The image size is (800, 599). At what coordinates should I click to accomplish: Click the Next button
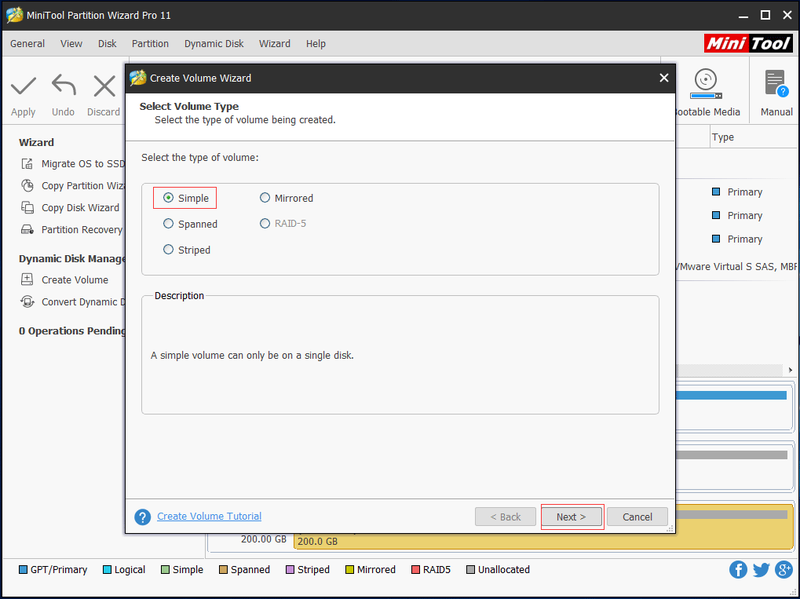571,517
